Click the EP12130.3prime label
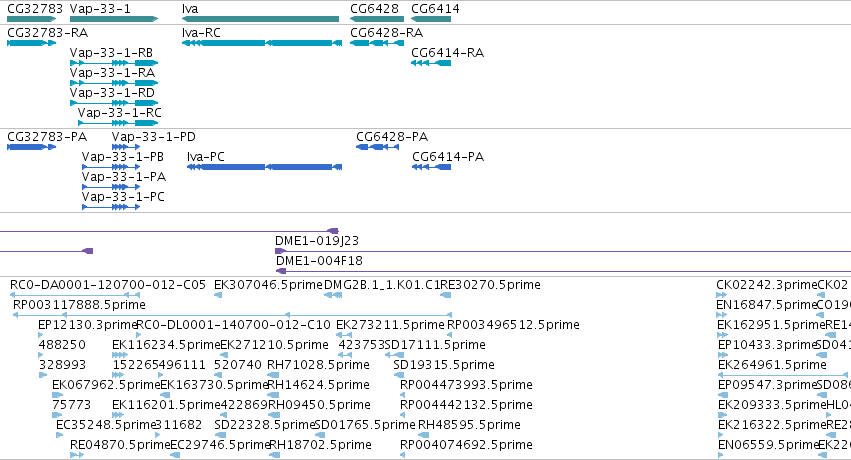 coord(87,325)
